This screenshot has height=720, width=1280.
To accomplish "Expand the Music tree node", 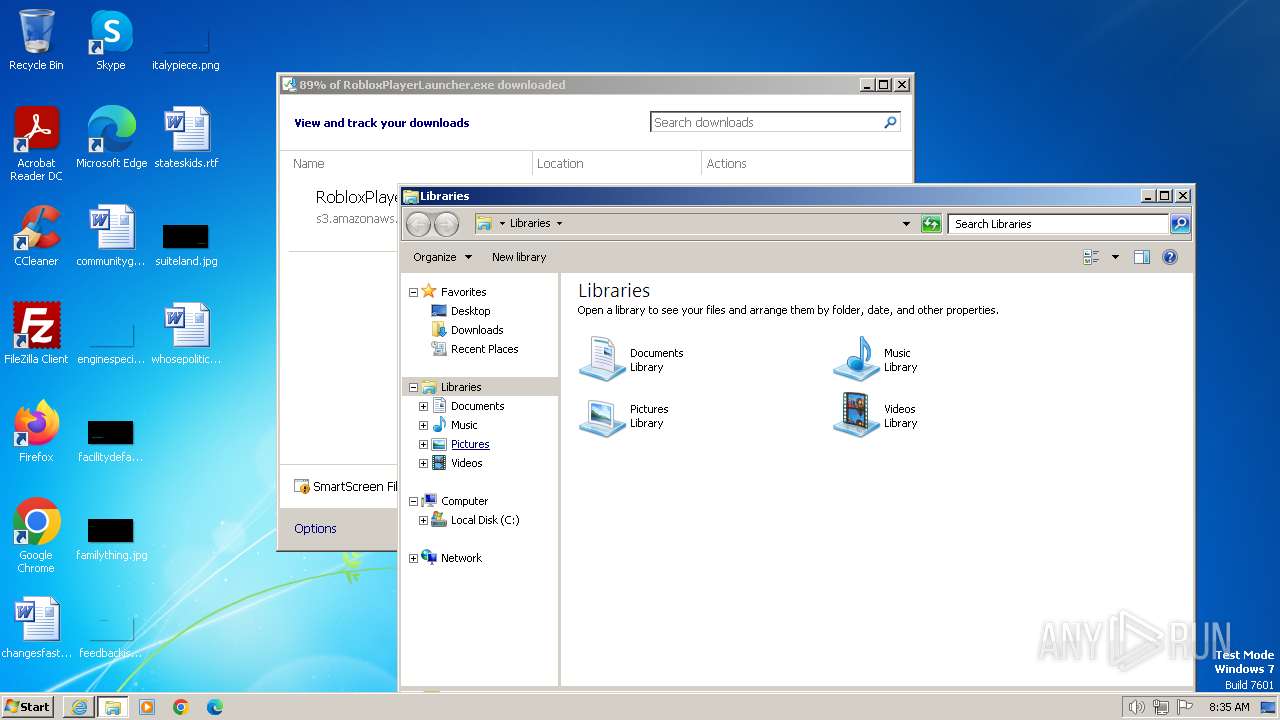I will tap(424, 425).
